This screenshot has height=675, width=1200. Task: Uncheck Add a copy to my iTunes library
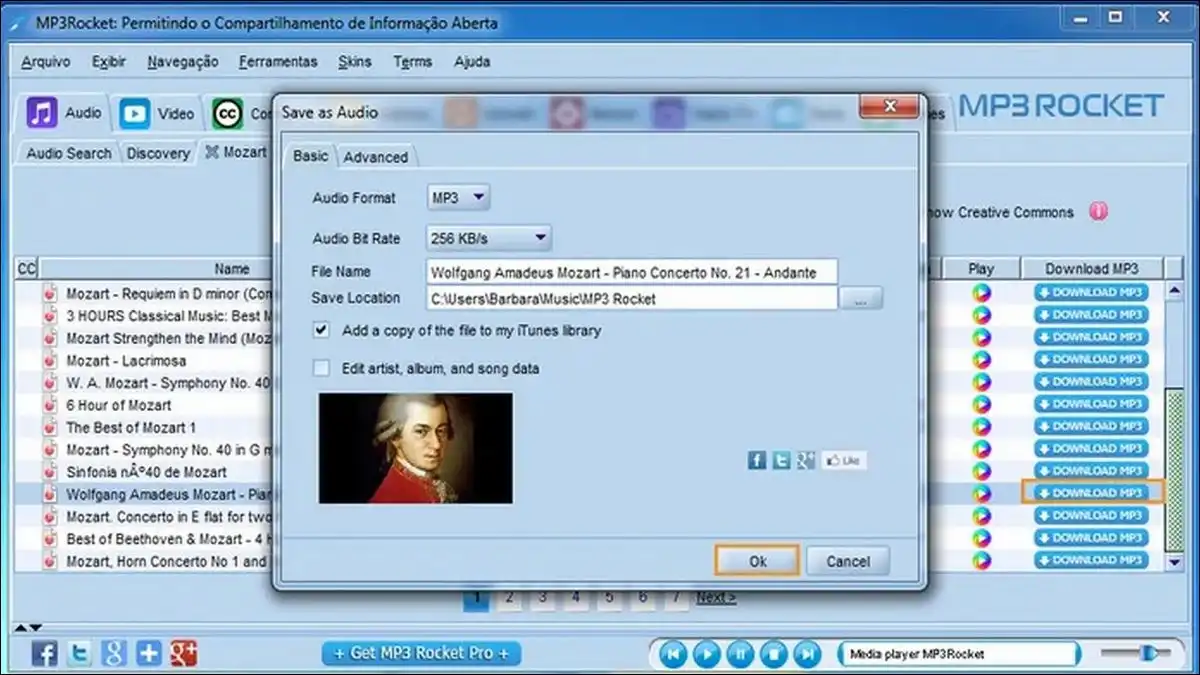pos(321,329)
